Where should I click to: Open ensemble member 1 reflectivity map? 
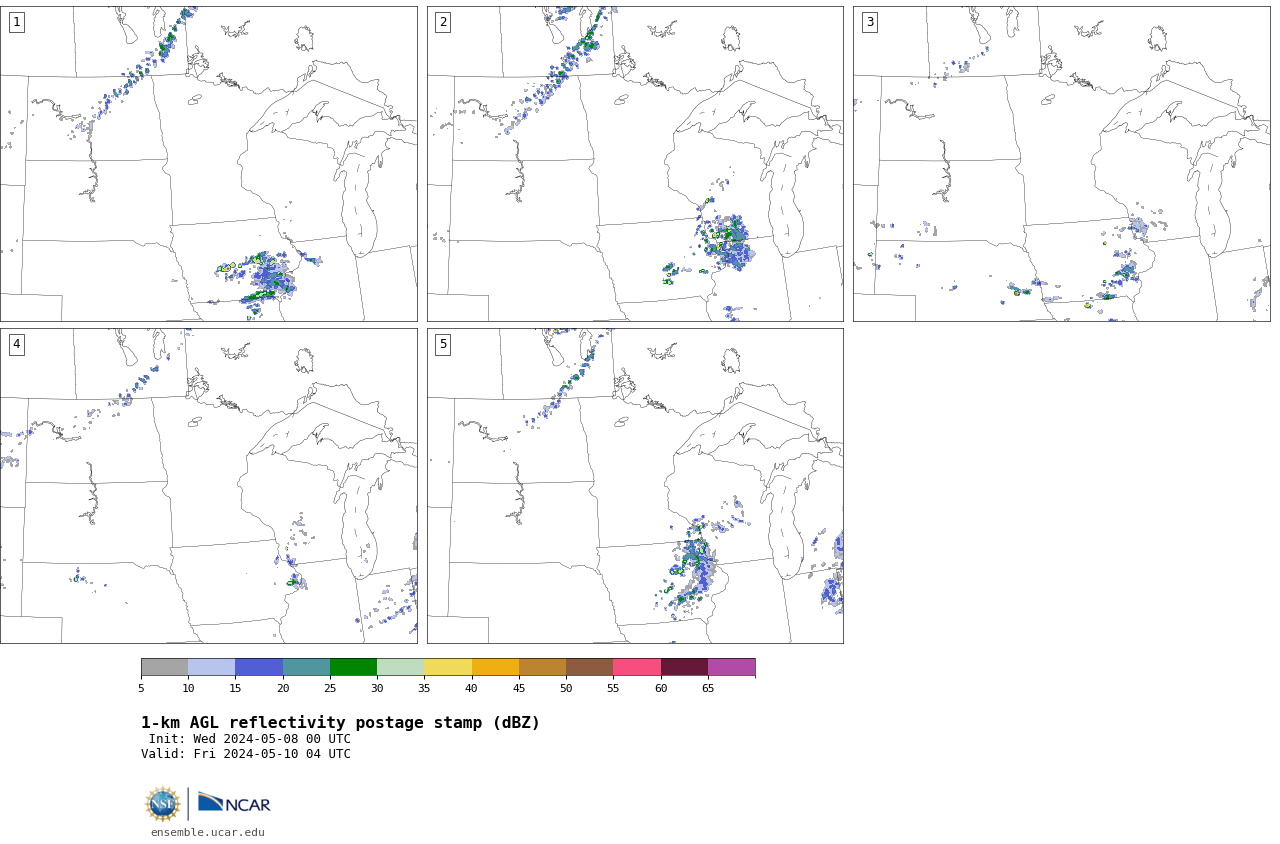tap(208, 164)
